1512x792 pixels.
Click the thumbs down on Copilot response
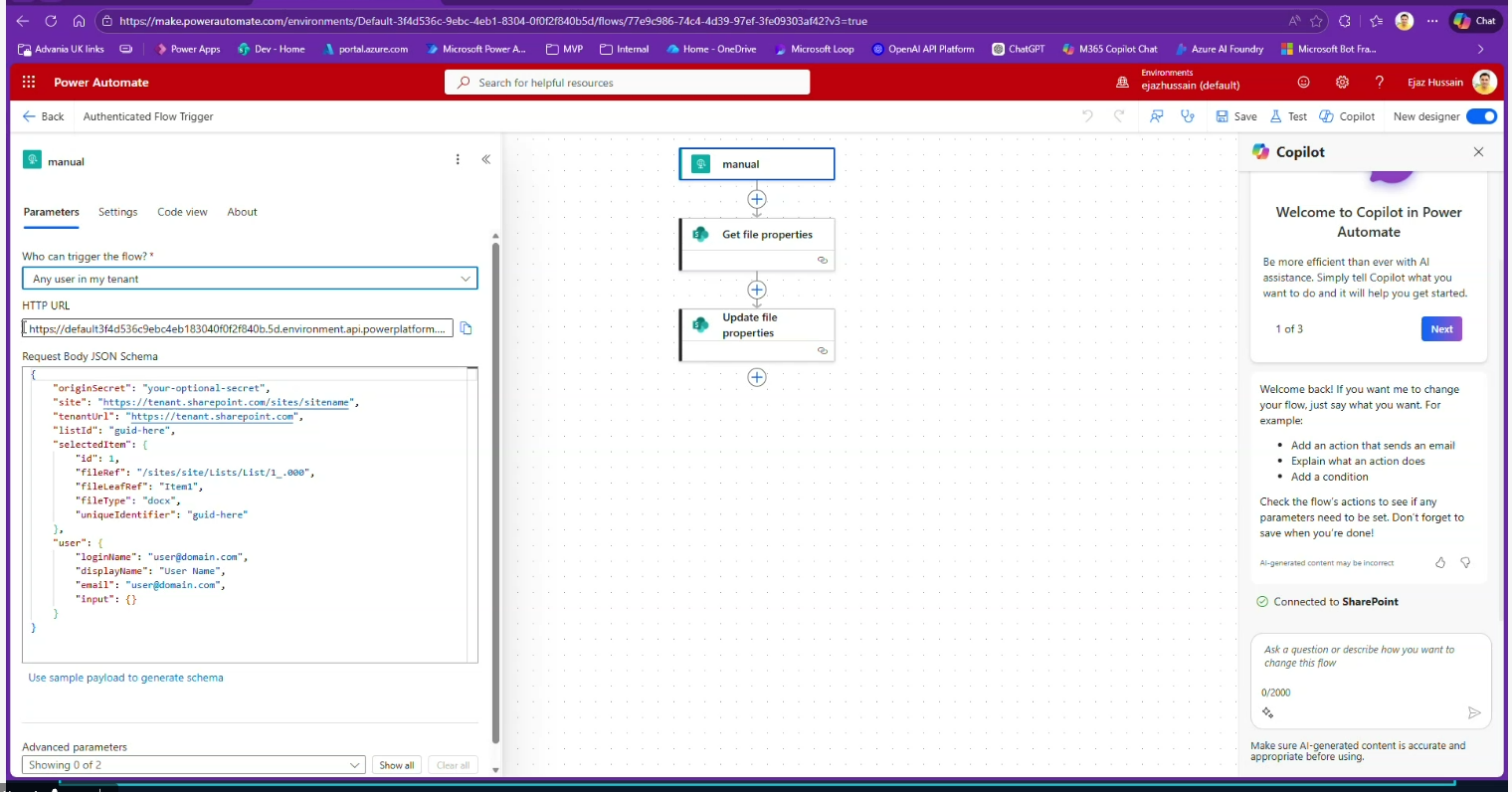pyautogui.click(x=1465, y=563)
